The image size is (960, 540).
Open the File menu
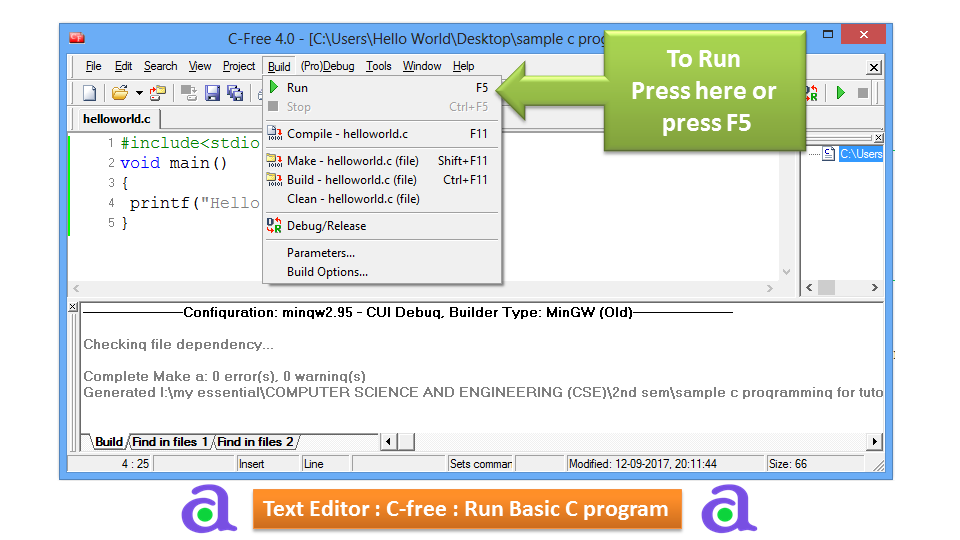[94, 66]
